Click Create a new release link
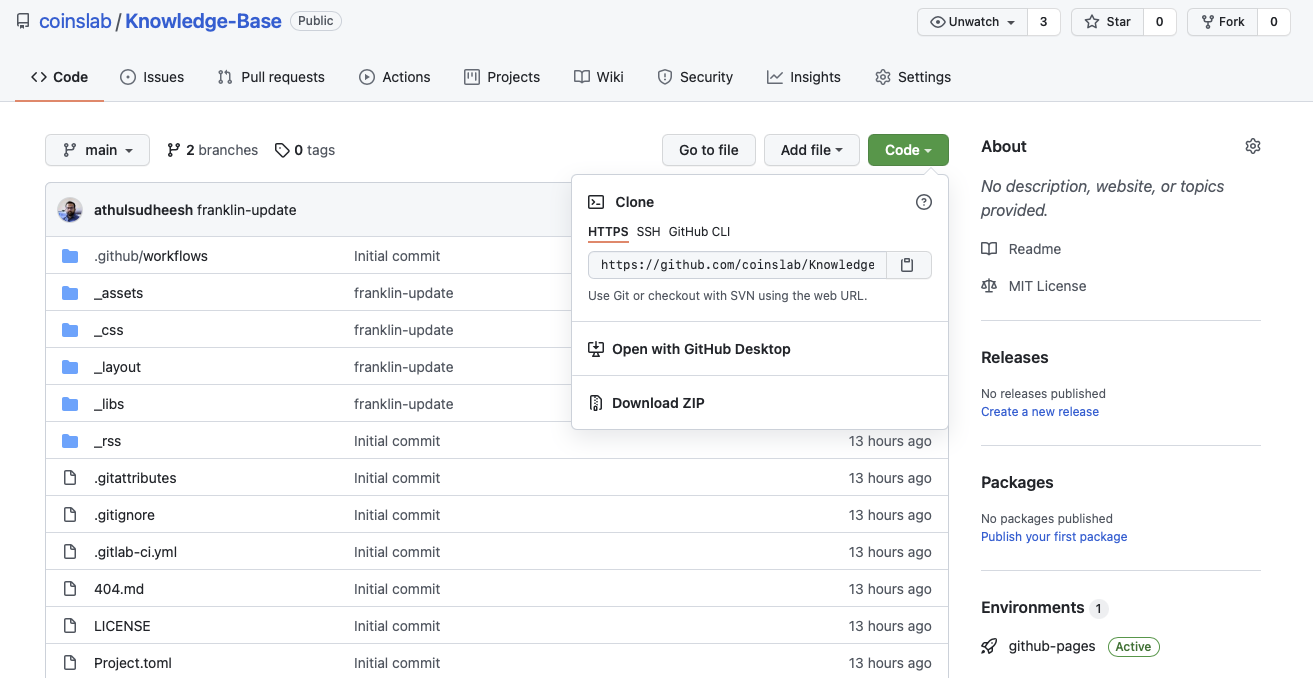The width and height of the screenshot is (1313, 678). (x=1040, y=412)
